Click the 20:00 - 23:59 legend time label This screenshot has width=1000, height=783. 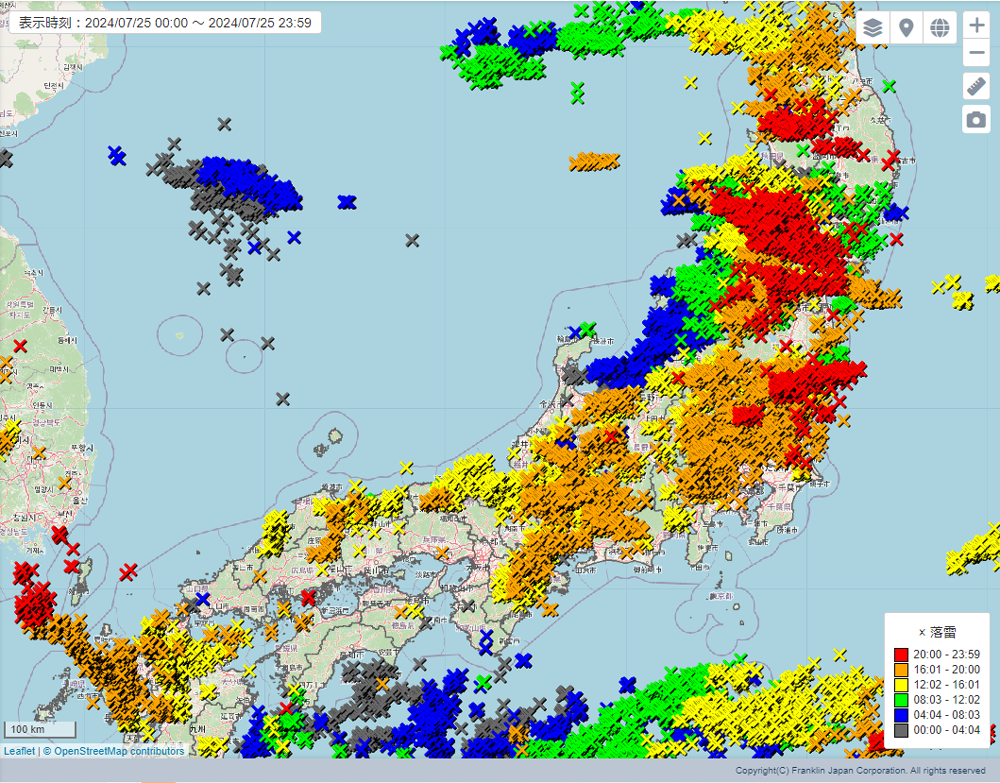coord(946,654)
